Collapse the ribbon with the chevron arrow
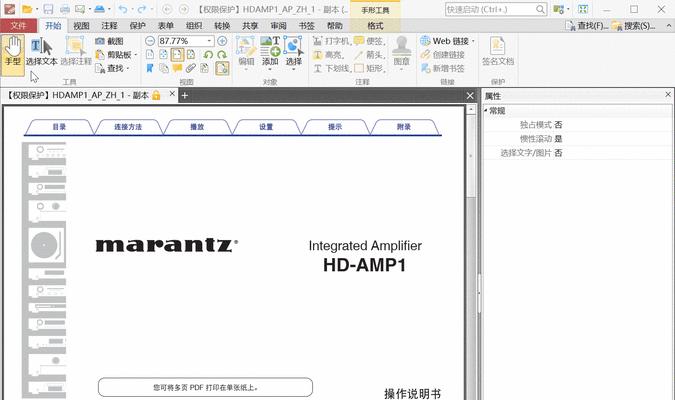The image size is (675, 400). point(669,26)
